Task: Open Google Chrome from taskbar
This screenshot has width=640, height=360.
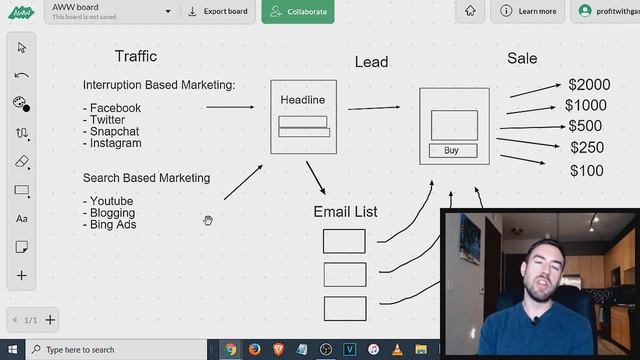Action: pyautogui.click(x=231, y=350)
